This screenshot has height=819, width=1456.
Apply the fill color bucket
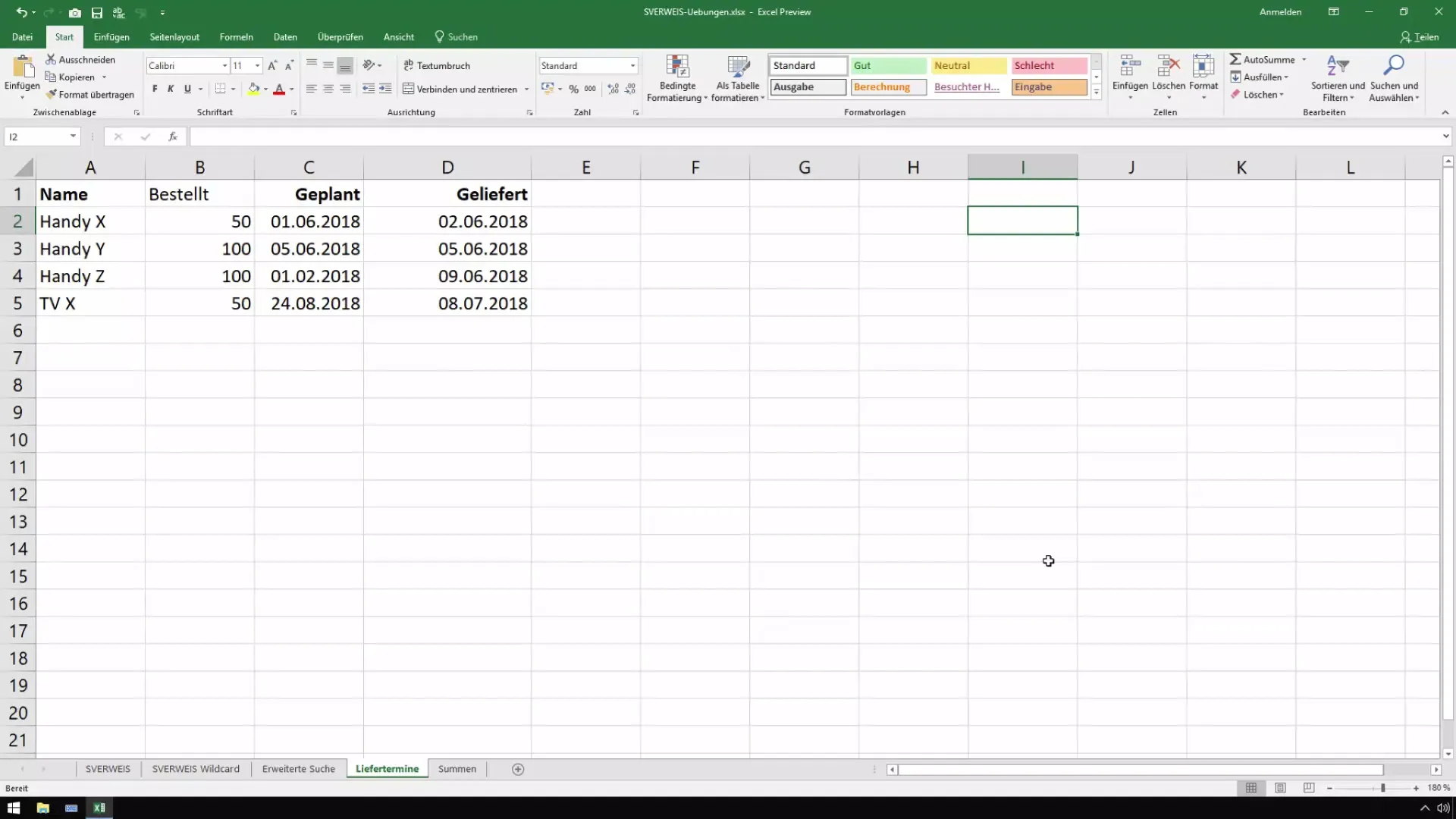253,89
